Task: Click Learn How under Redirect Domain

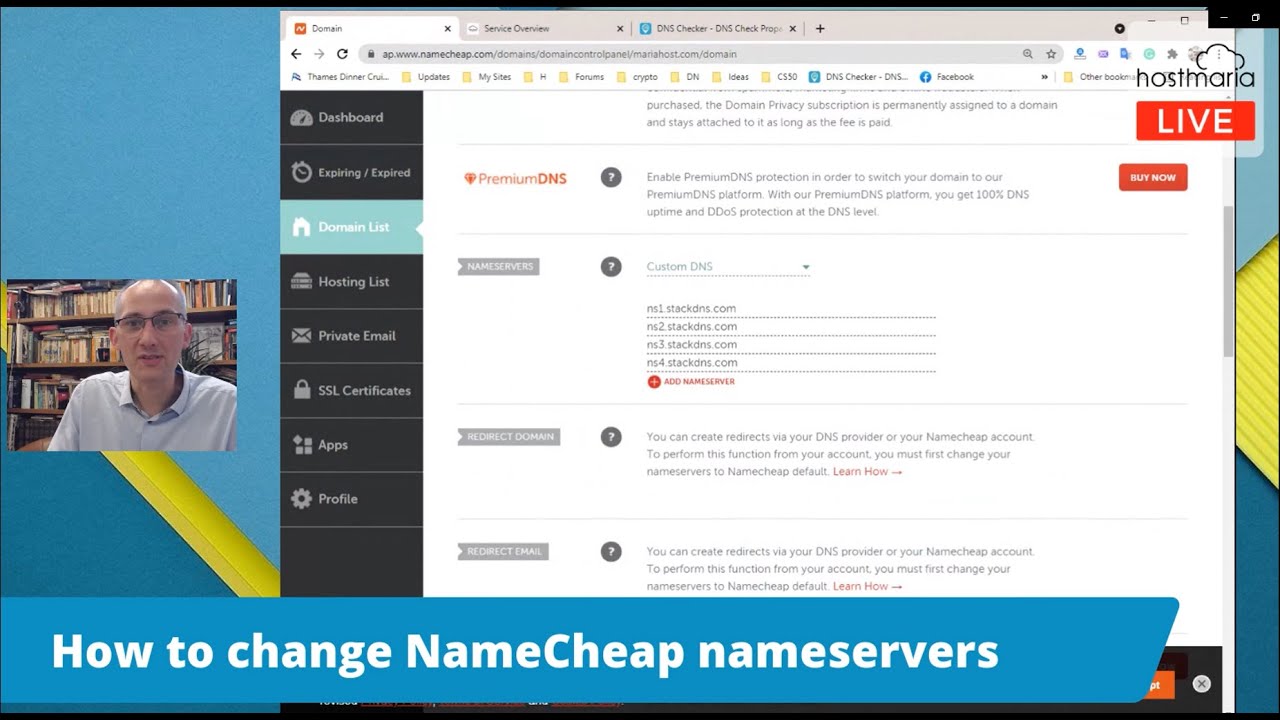Action: pos(867,472)
